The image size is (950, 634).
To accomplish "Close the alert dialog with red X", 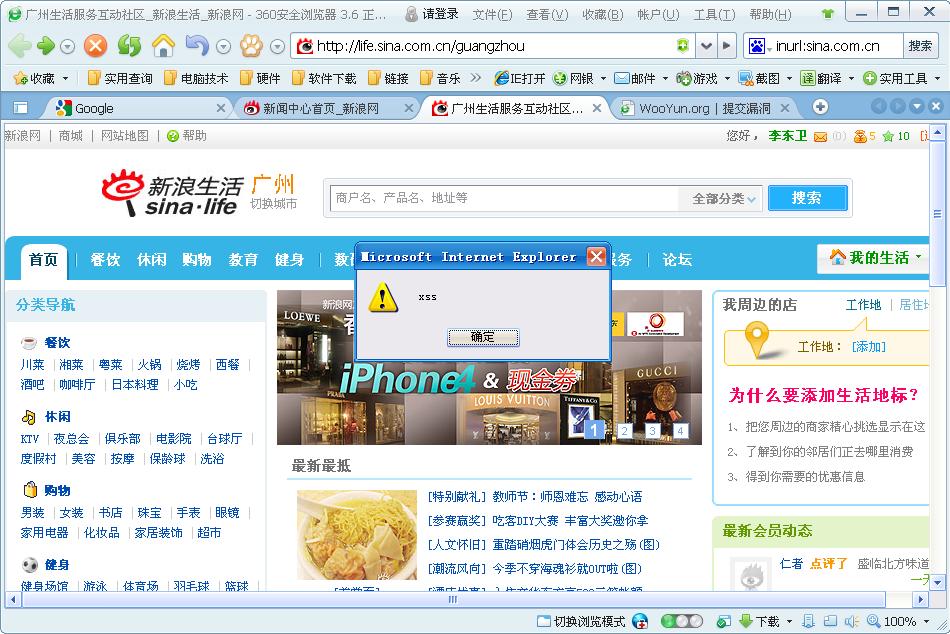I will tap(596, 257).
